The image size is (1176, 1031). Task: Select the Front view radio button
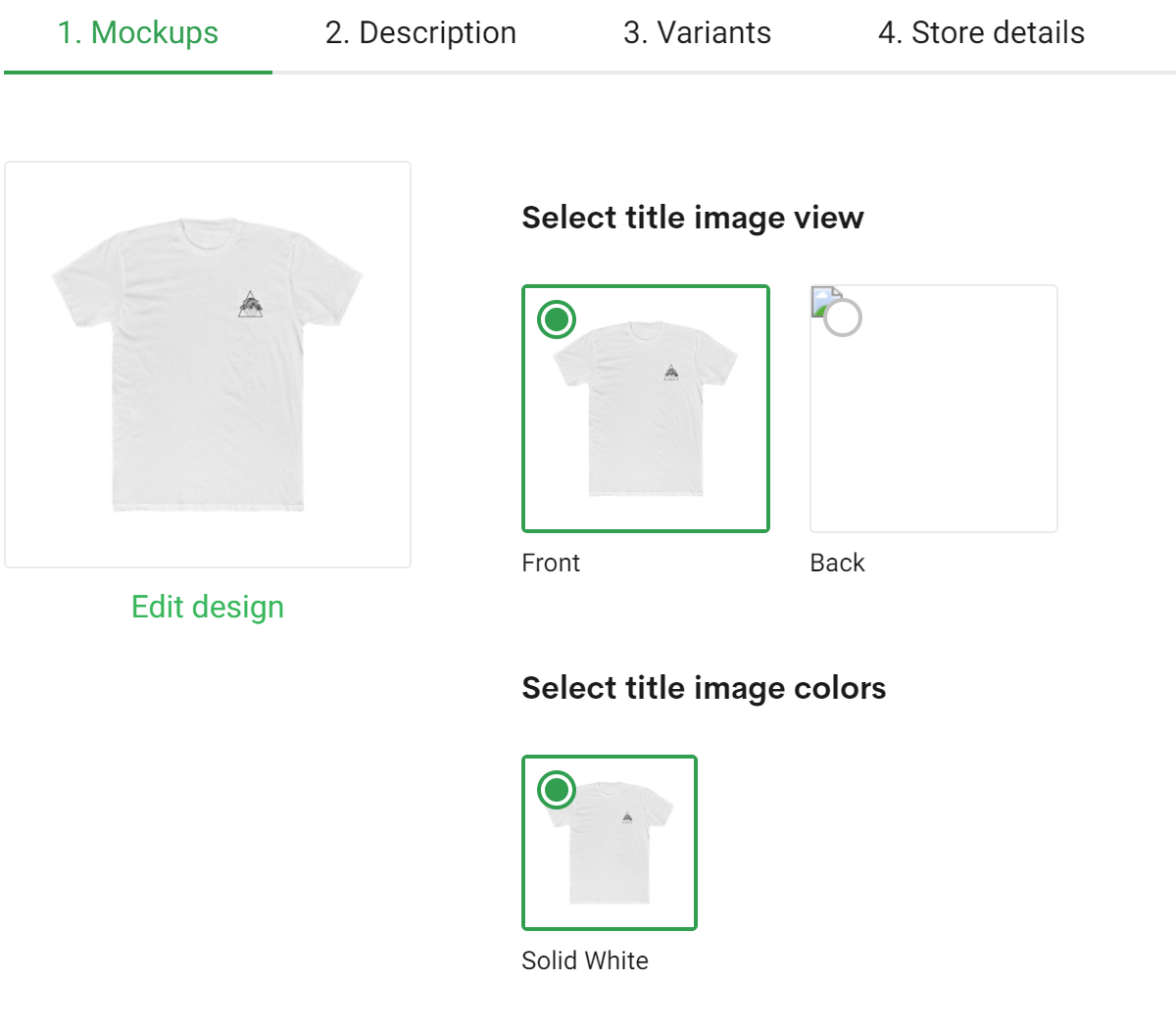coord(557,319)
